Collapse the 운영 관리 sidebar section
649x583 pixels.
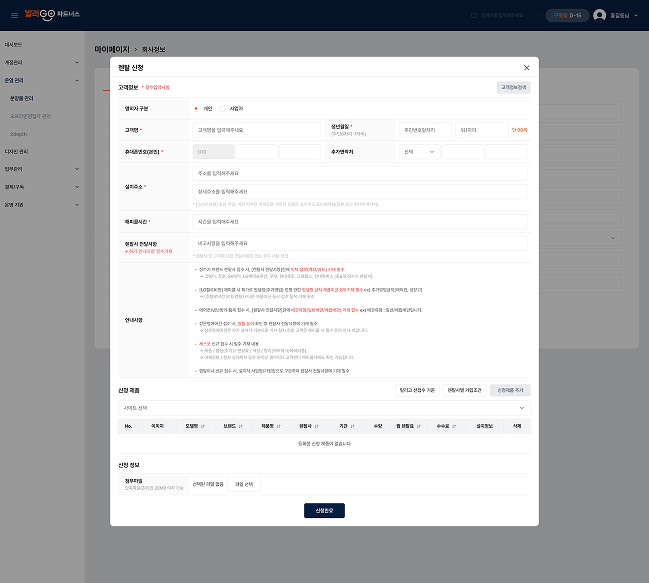77,81
